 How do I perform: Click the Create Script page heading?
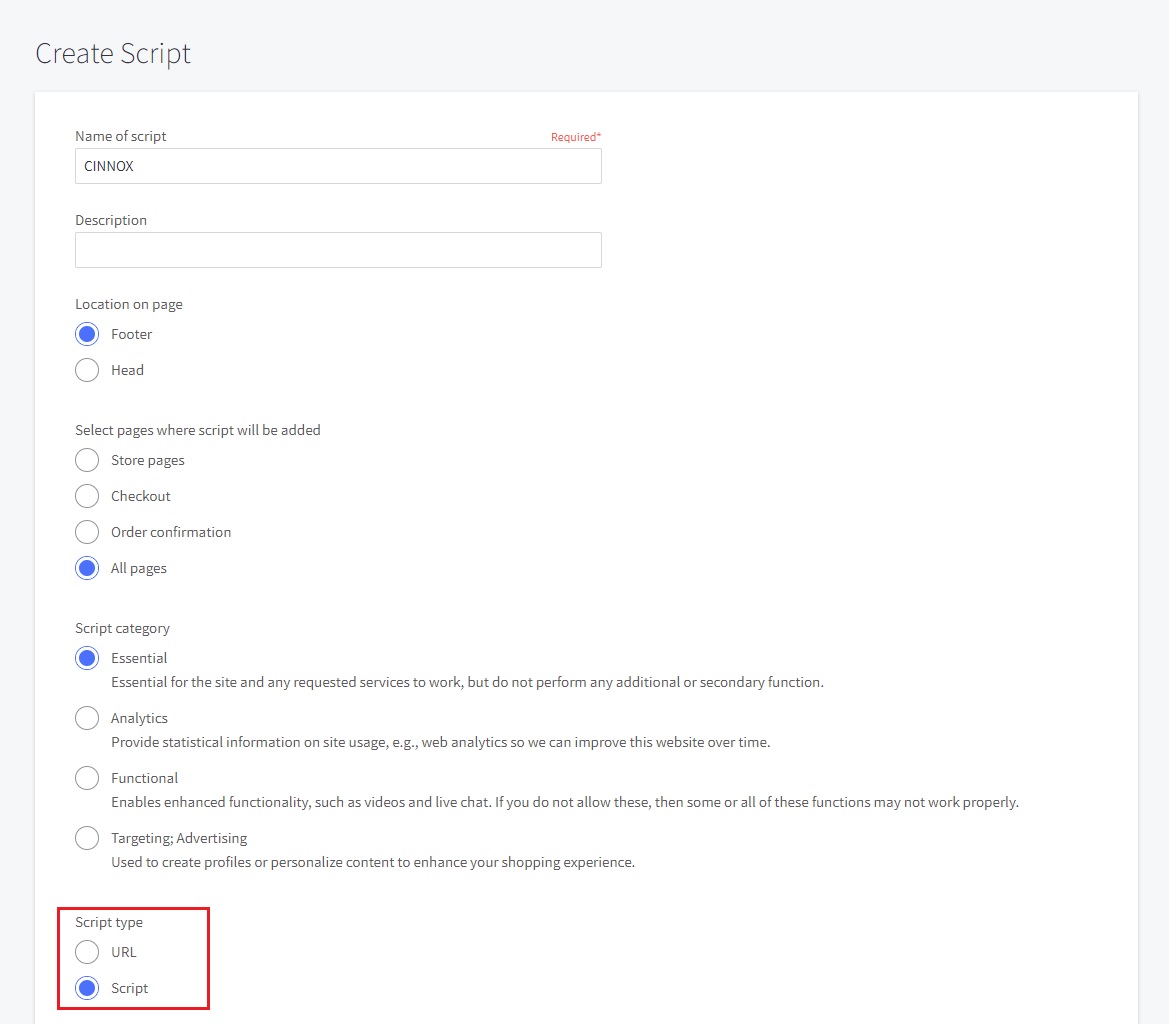(x=113, y=53)
